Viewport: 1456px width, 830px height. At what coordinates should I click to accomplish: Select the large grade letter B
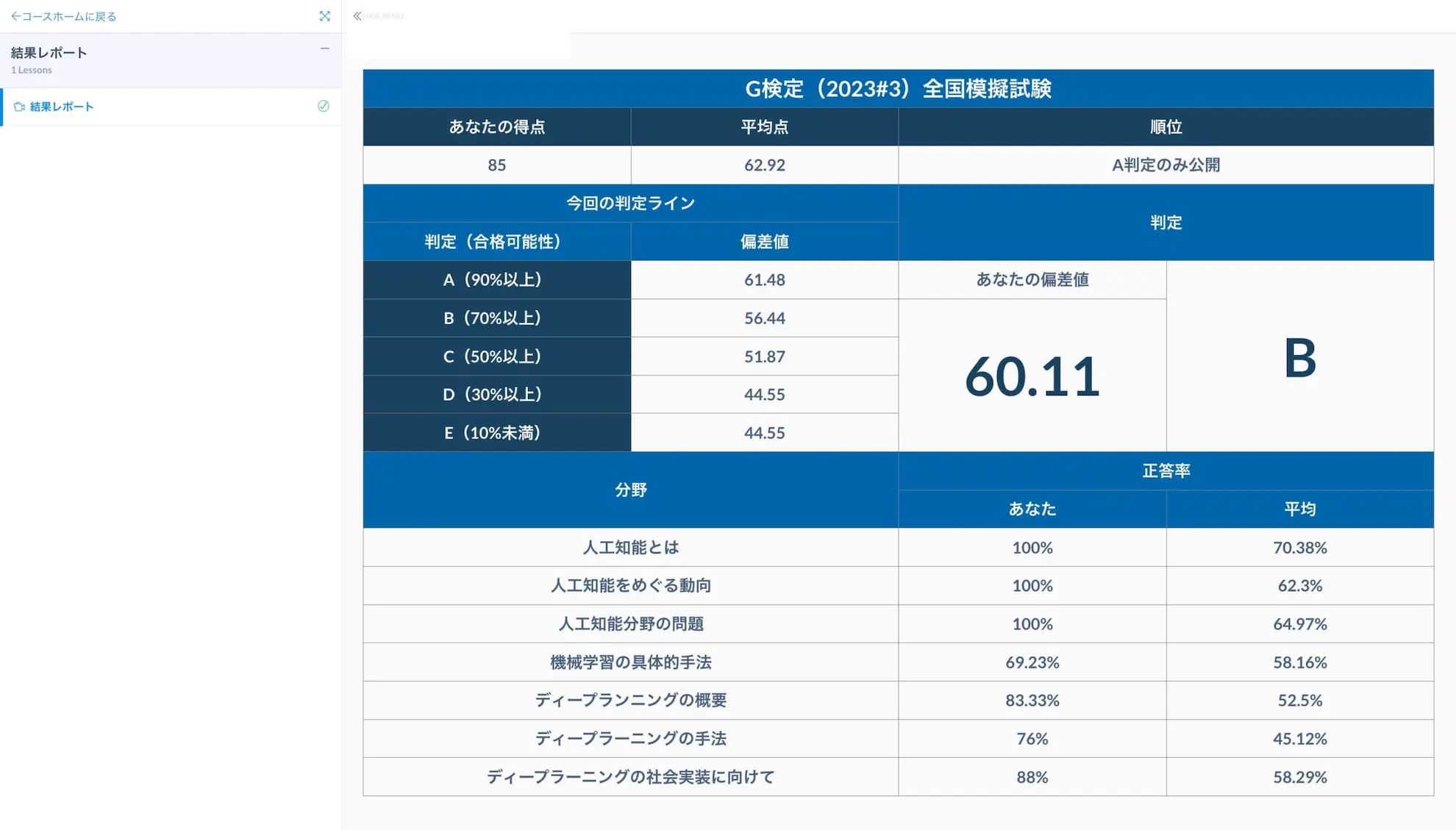(x=1300, y=358)
